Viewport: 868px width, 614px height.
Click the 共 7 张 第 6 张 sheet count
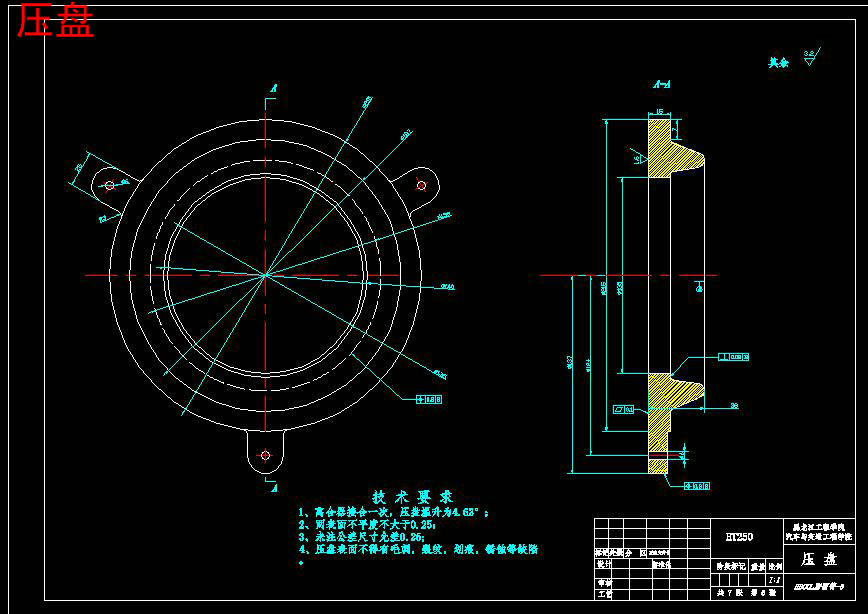tap(746, 593)
